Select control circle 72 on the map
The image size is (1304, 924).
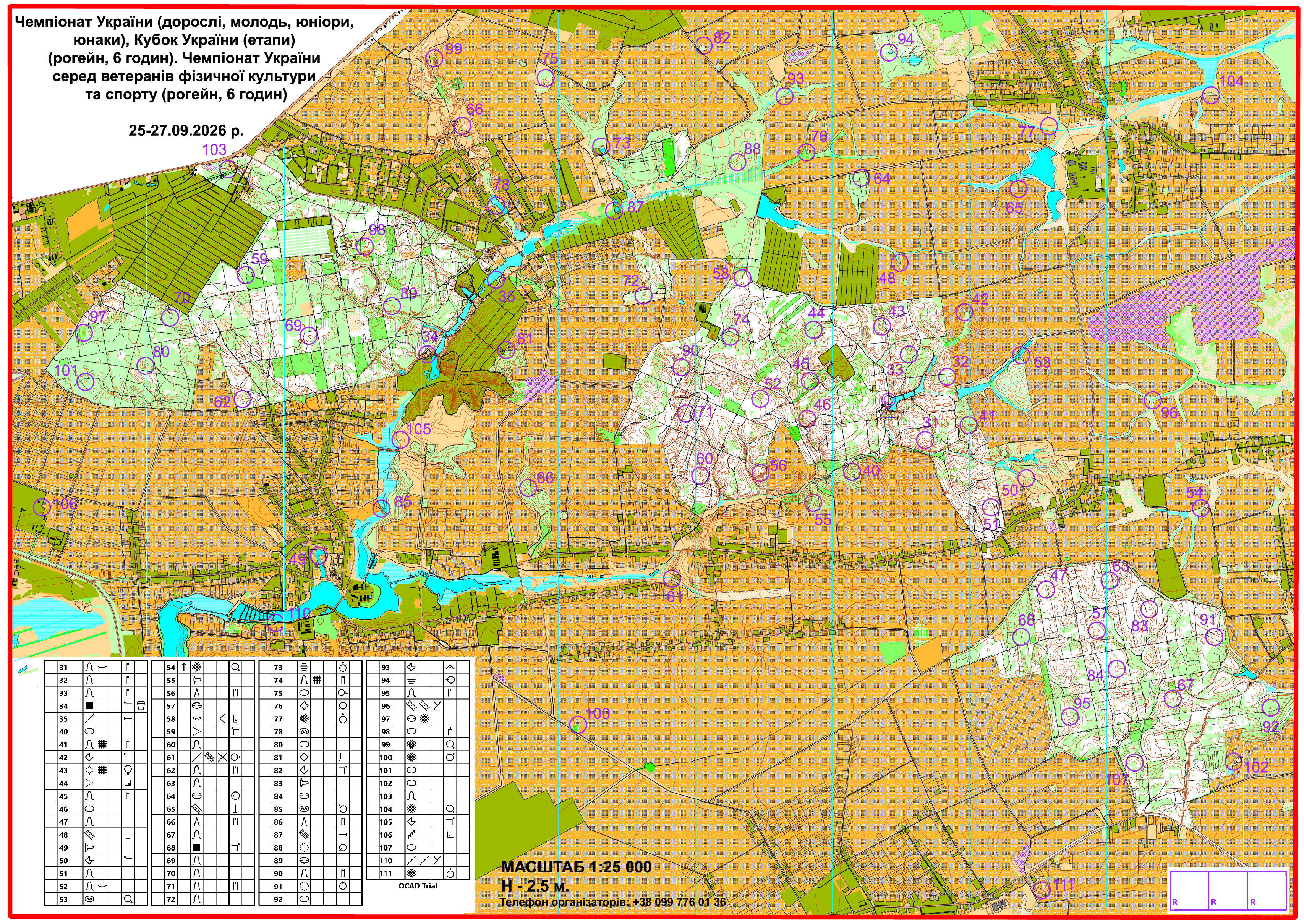coord(643,295)
